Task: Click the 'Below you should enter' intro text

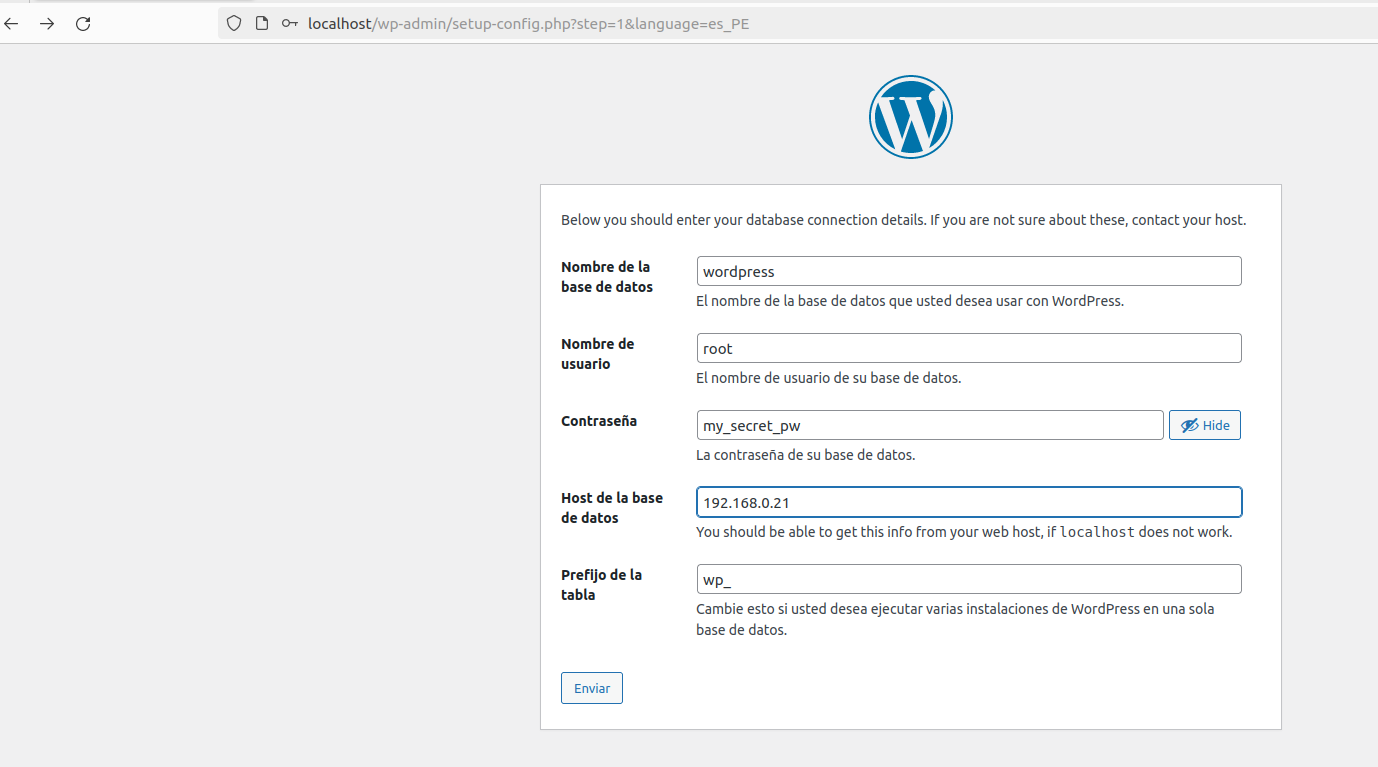Action: [904, 220]
